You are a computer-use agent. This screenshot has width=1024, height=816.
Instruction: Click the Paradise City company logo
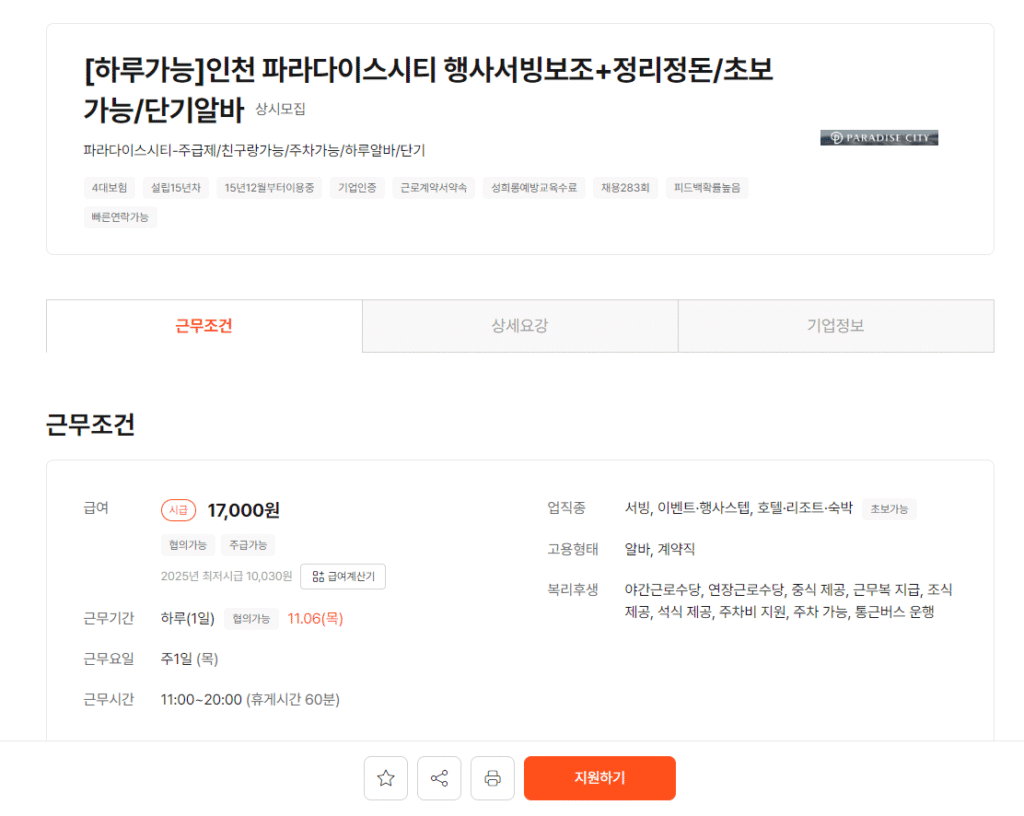click(x=879, y=137)
